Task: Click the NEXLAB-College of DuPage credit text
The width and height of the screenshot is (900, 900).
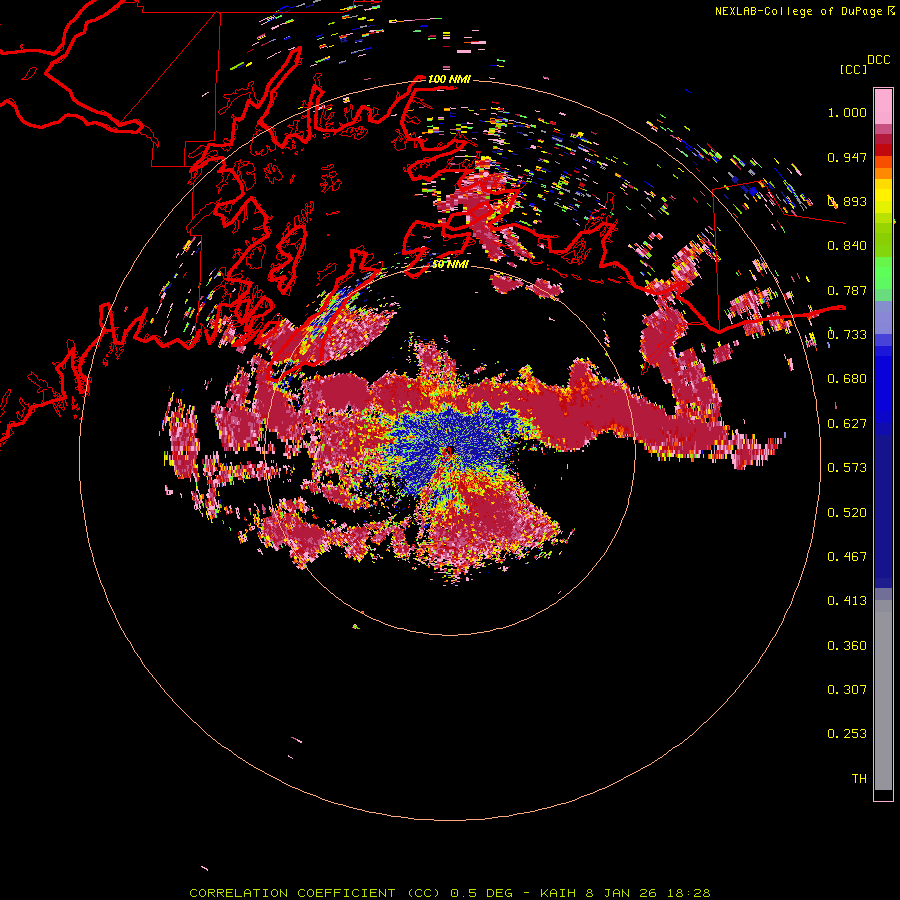Action: pyautogui.click(x=799, y=11)
